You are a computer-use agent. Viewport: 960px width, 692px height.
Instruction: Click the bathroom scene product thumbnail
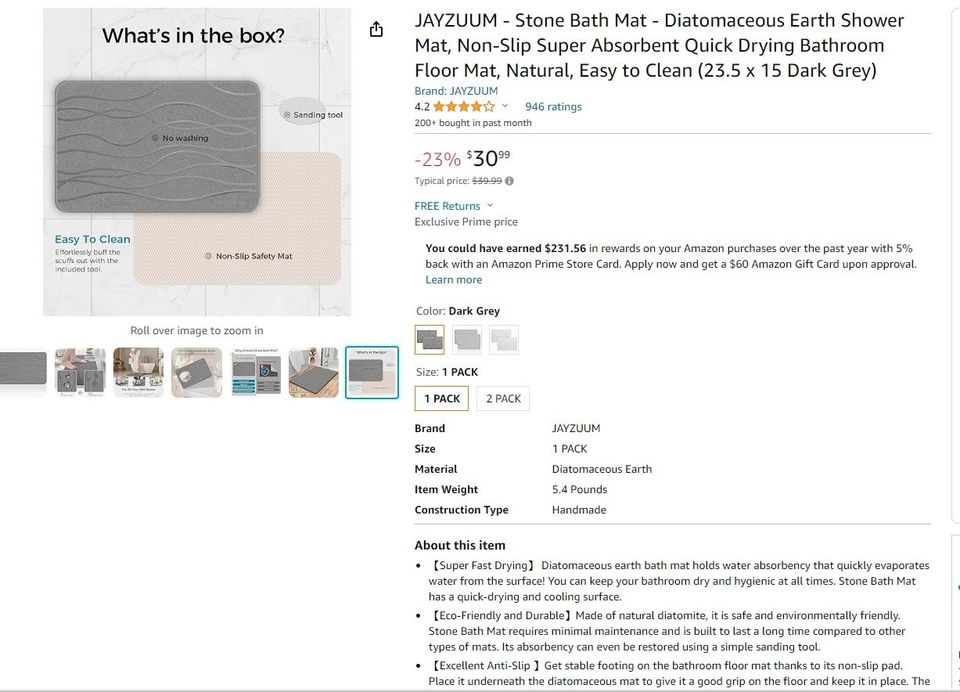138,372
